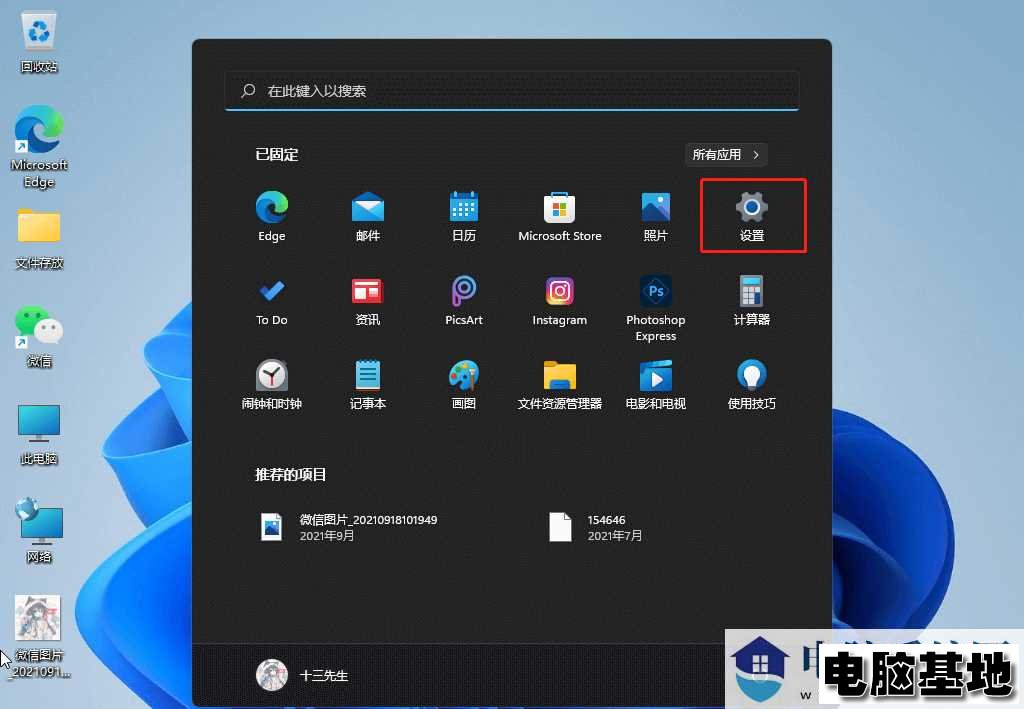Open recommended file 微信图片_20210918101949
This screenshot has height=709, width=1024.
tap(349, 528)
